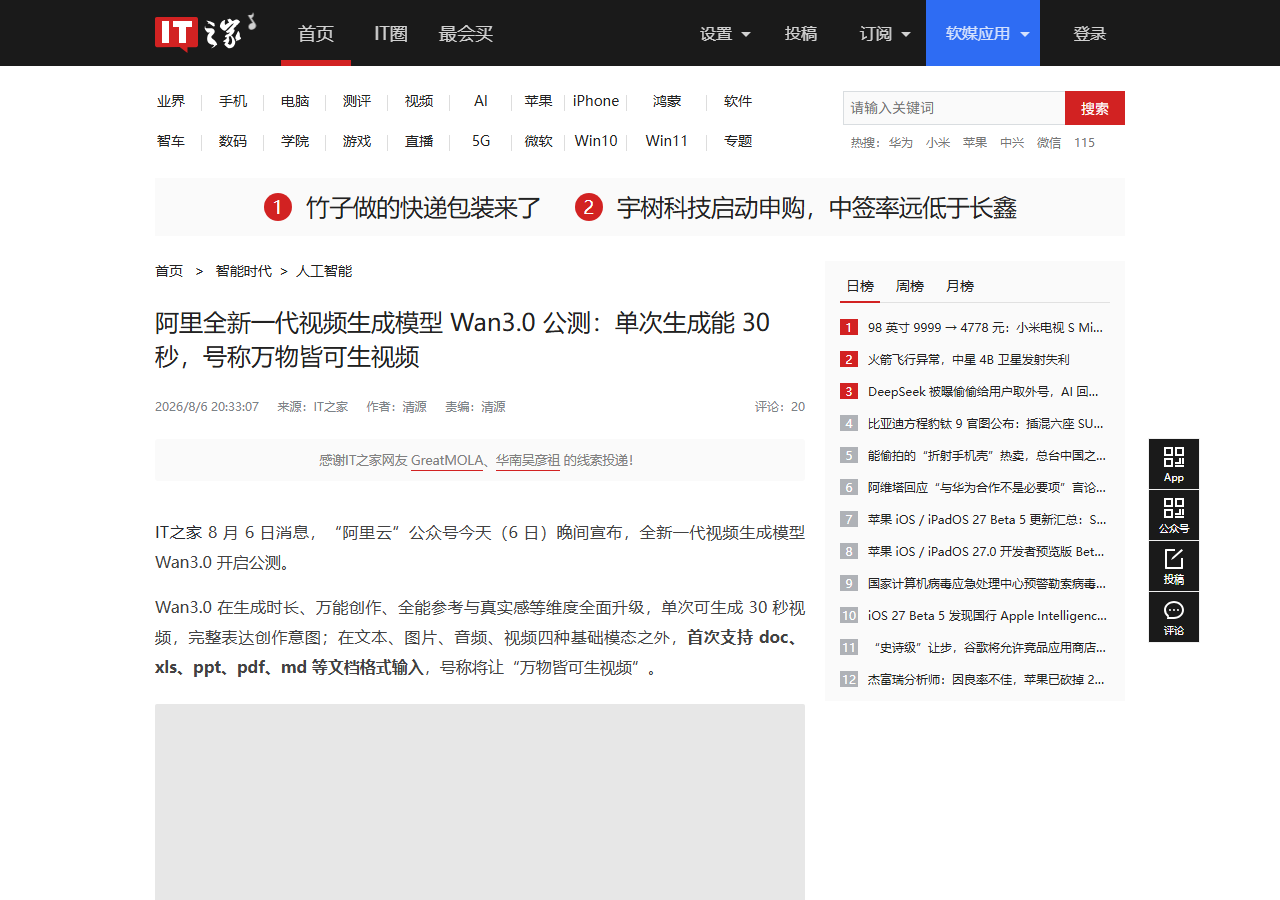
Task: Open the 苹果 category link
Action: 539,101
